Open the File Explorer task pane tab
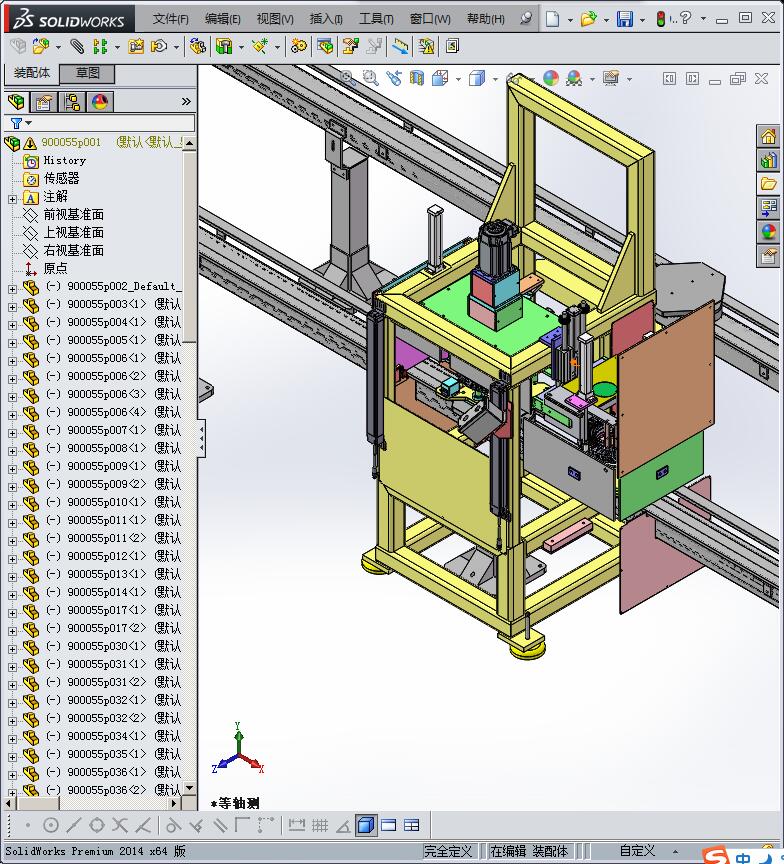The height and width of the screenshot is (864, 784). [x=768, y=184]
